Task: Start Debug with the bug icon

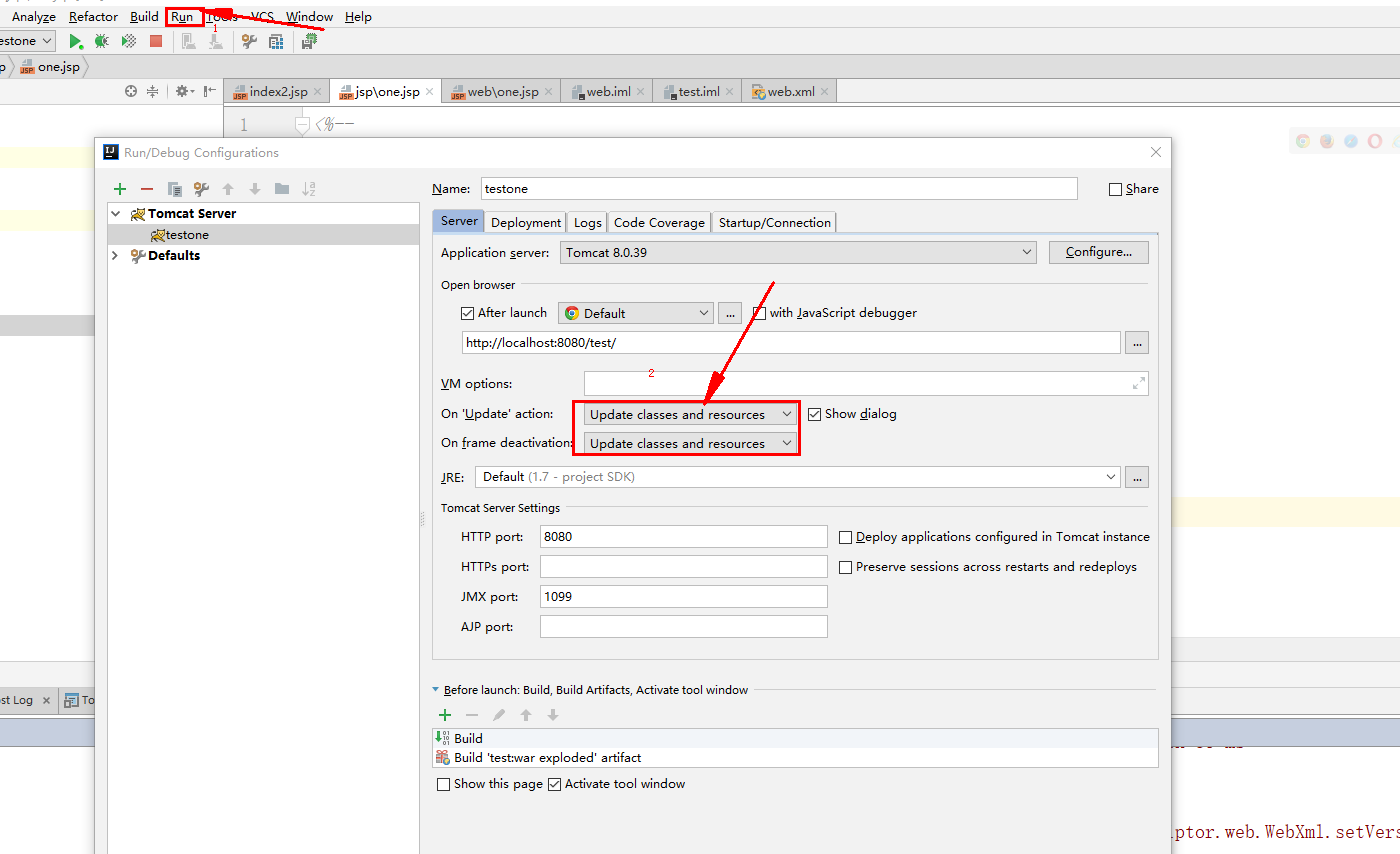Action: point(102,41)
